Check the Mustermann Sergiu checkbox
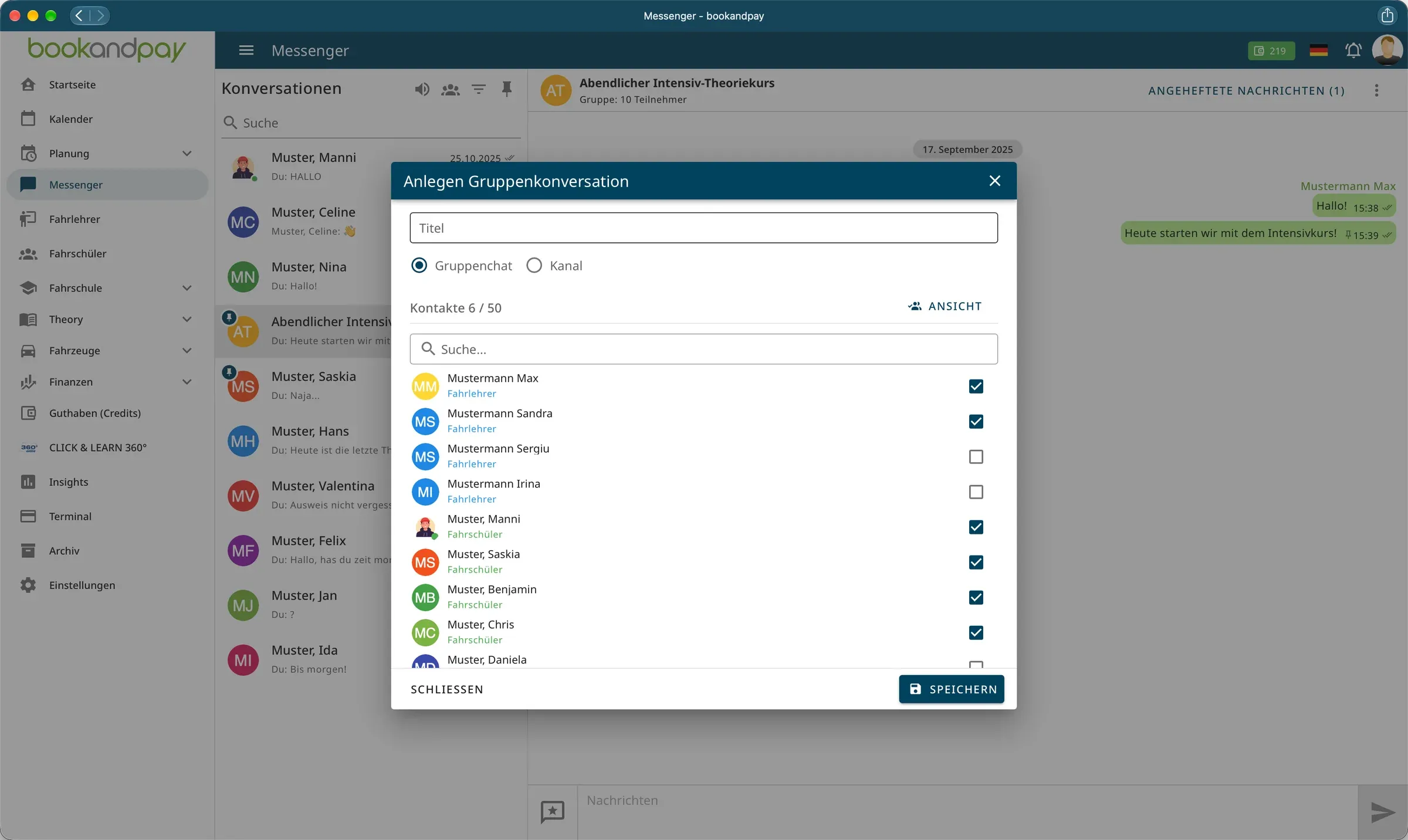This screenshot has width=1408, height=840. tap(976, 456)
